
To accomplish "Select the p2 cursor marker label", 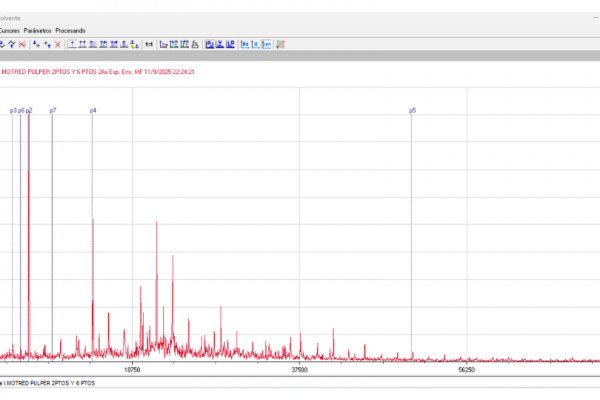I will [29, 110].
